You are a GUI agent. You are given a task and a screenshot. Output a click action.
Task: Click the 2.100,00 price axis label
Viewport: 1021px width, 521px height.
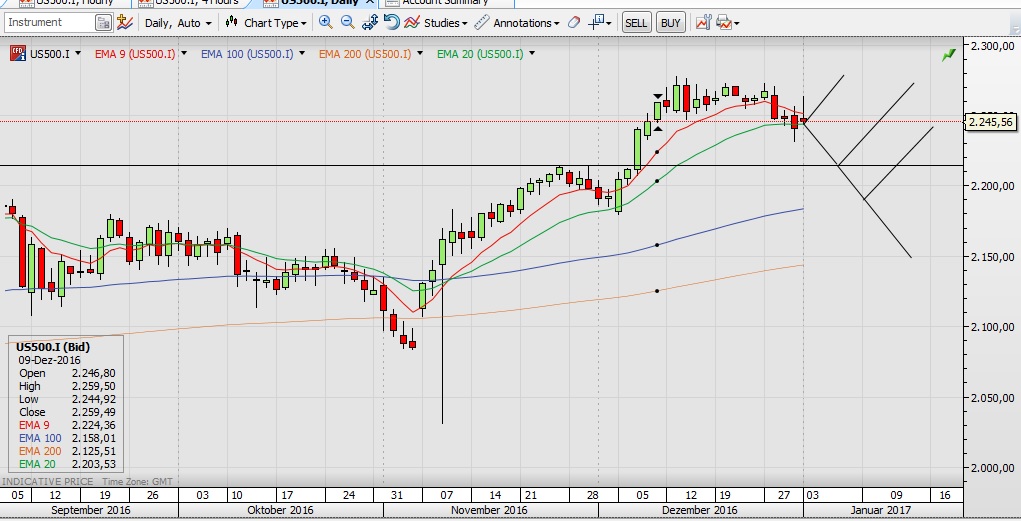pyautogui.click(x=992, y=328)
